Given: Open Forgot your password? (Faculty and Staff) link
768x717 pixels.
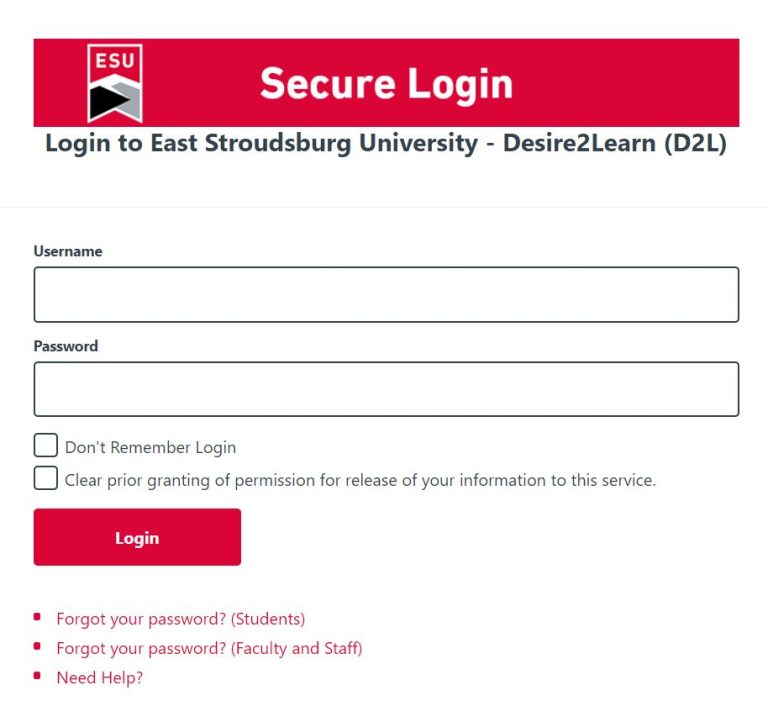Looking at the screenshot, I should pos(209,649).
